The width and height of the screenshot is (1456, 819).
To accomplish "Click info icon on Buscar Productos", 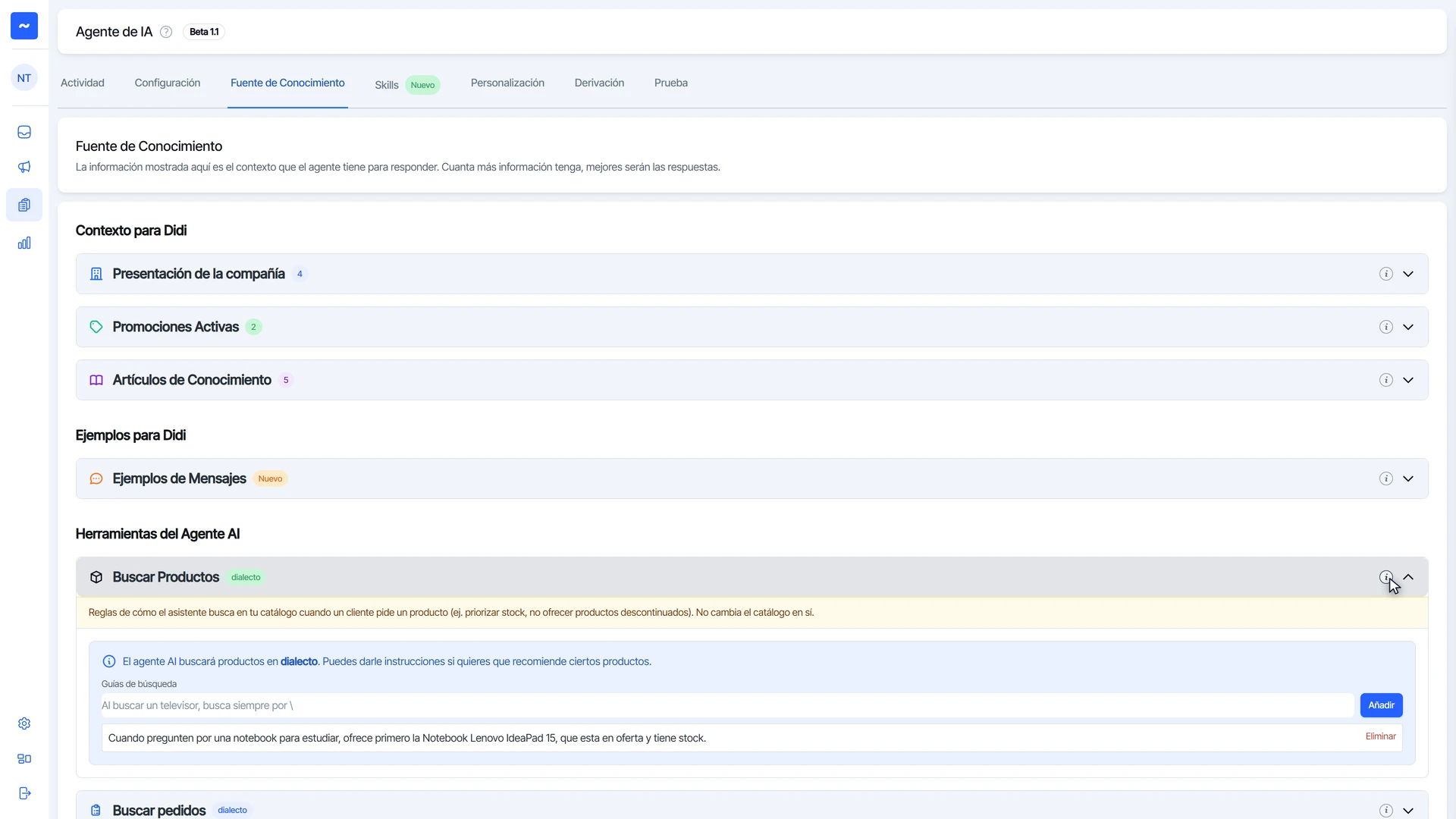I will [x=1385, y=577].
